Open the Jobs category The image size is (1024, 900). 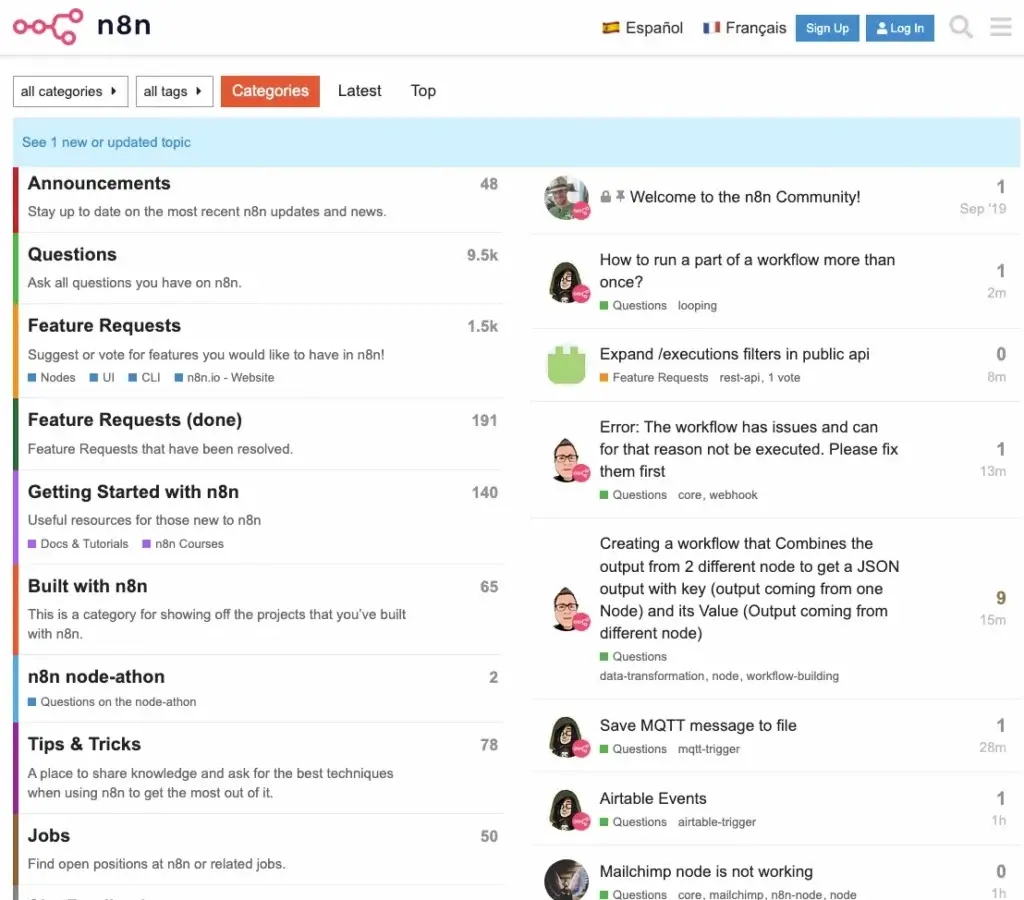(x=48, y=836)
